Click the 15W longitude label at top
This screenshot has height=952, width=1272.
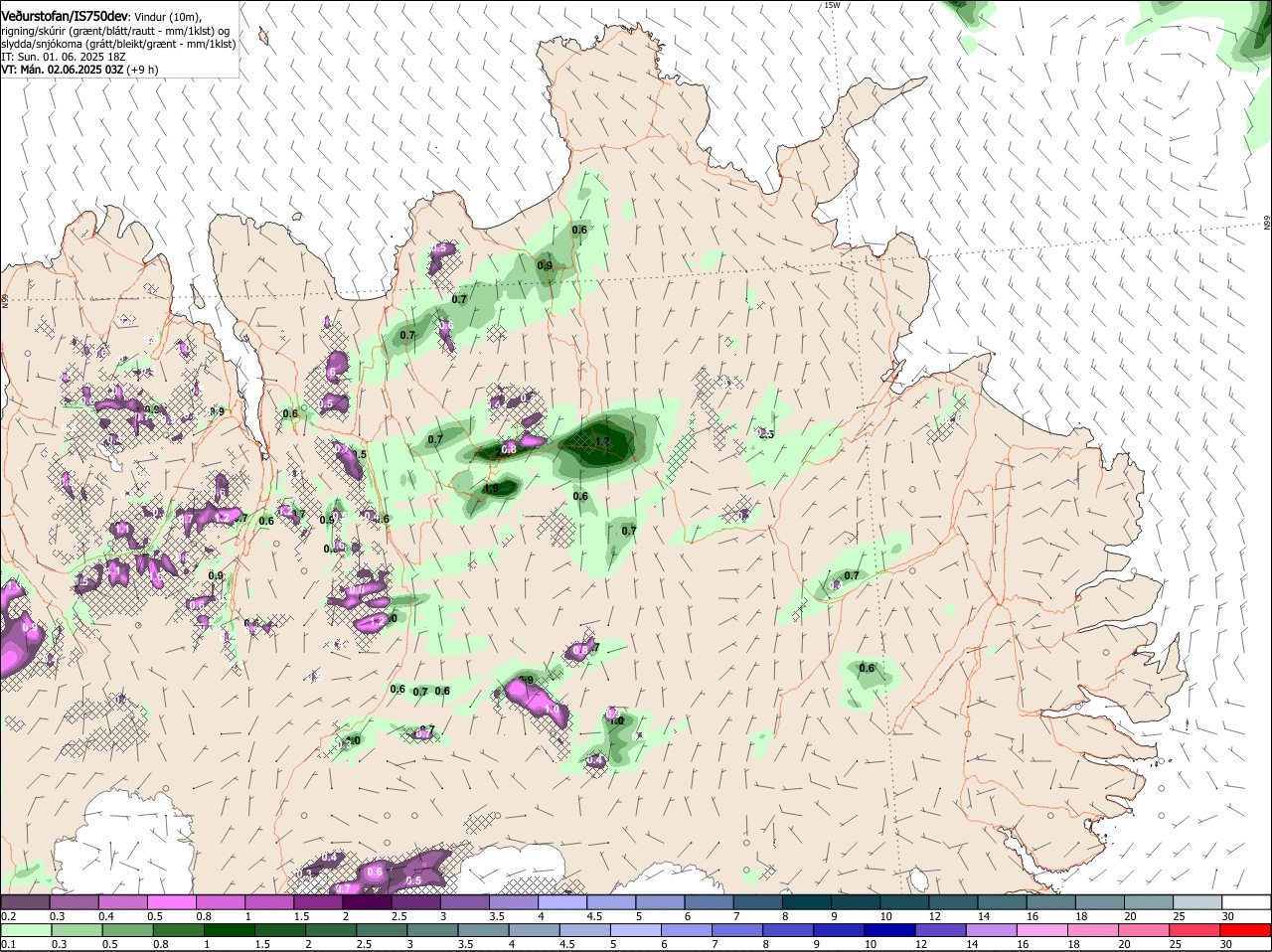[832, 5]
